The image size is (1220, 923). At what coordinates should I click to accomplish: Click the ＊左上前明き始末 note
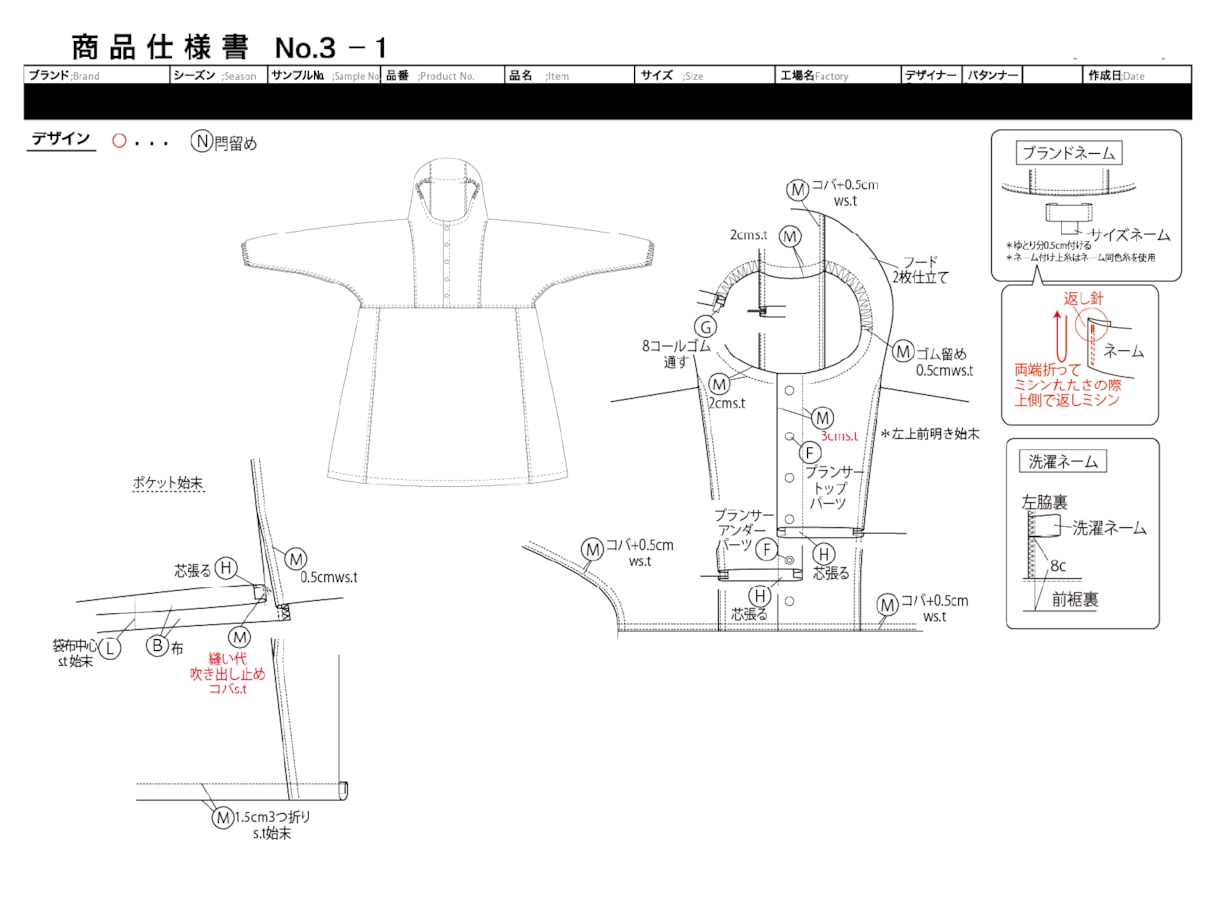[930, 434]
